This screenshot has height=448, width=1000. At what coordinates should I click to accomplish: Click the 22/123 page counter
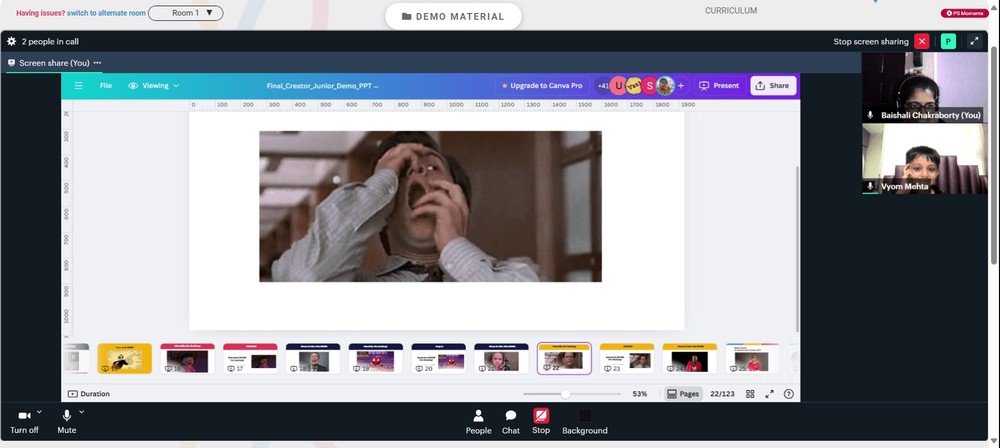724,394
